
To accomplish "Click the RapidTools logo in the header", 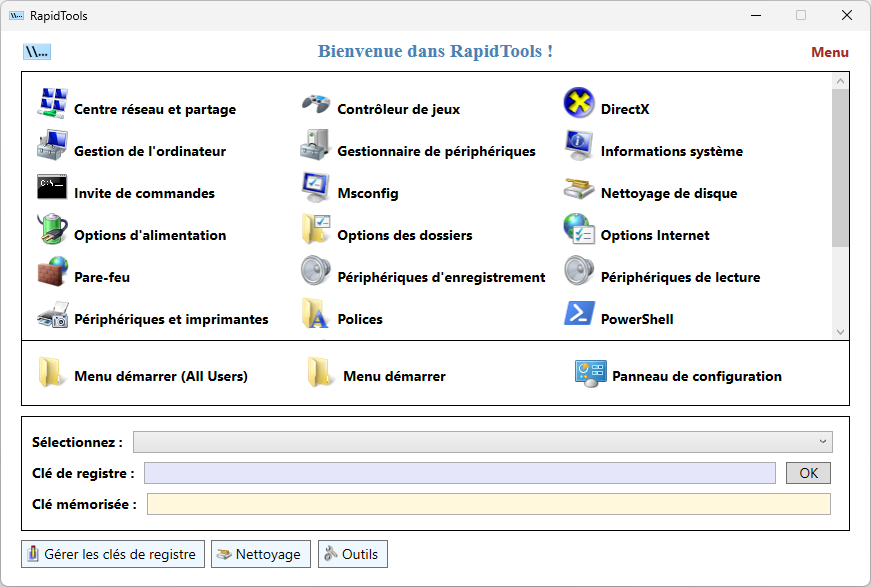I will (37, 52).
